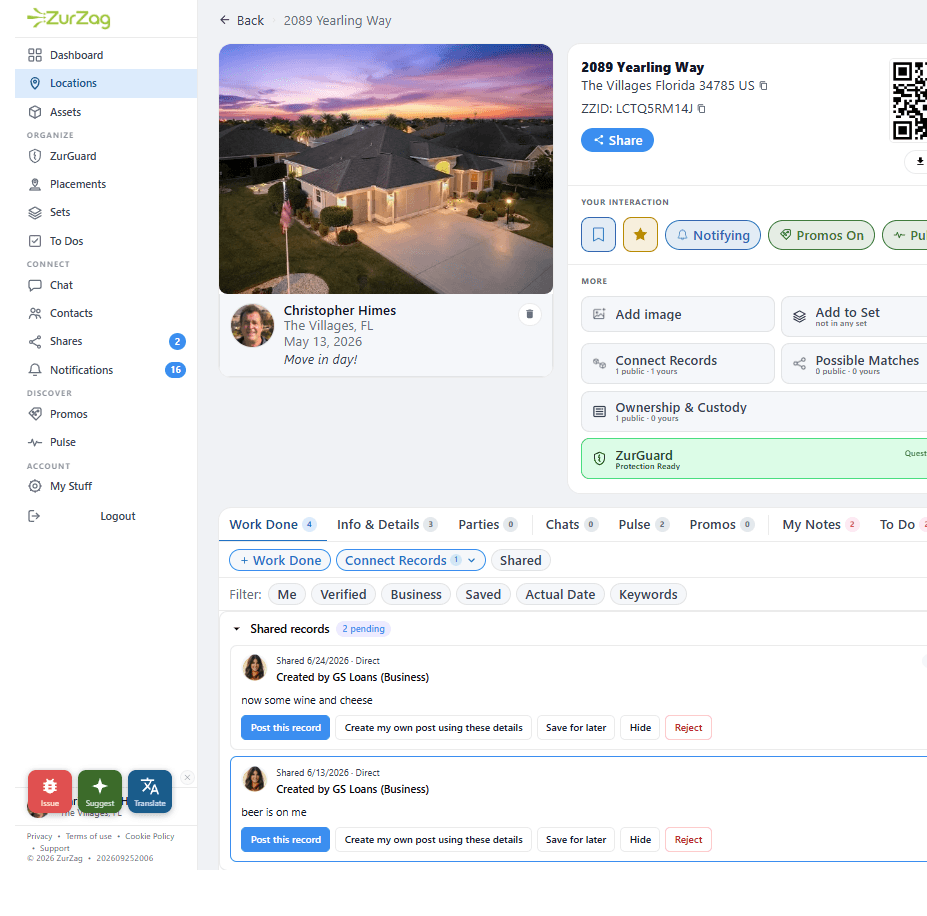Image resolution: width=927 pixels, height=916 pixels.
Task: Switch to the Info & Details tab
Action: (x=387, y=525)
